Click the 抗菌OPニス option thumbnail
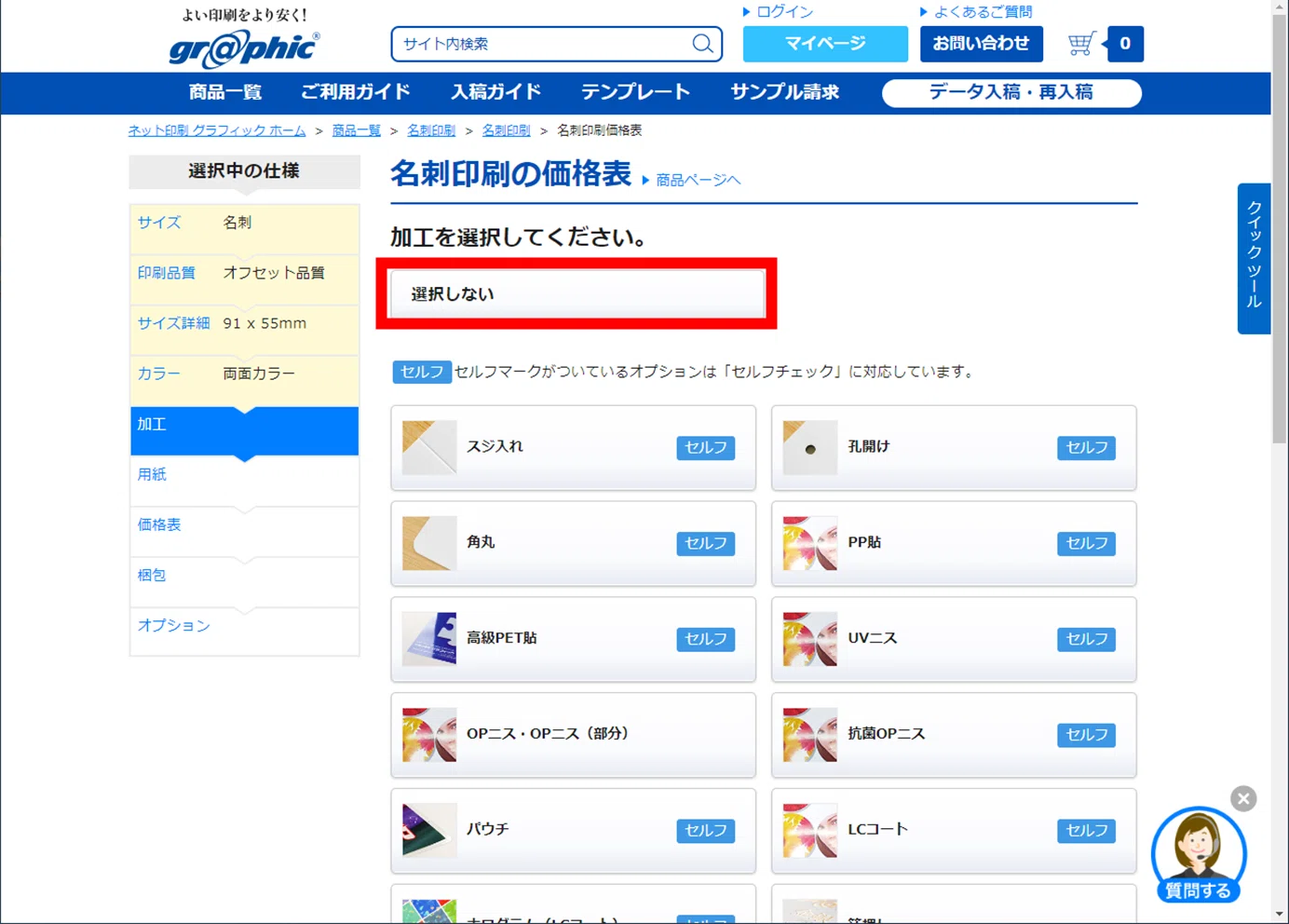 tap(810, 735)
